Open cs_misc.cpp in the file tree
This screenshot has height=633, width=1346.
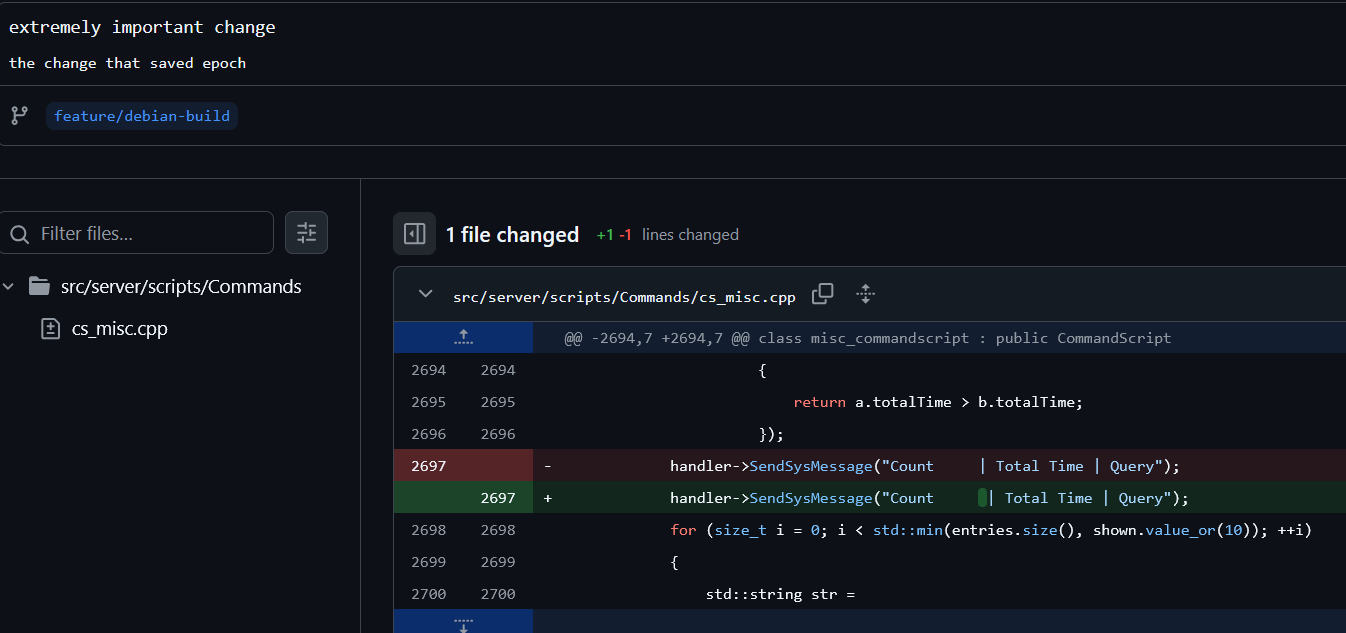(120, 328)
